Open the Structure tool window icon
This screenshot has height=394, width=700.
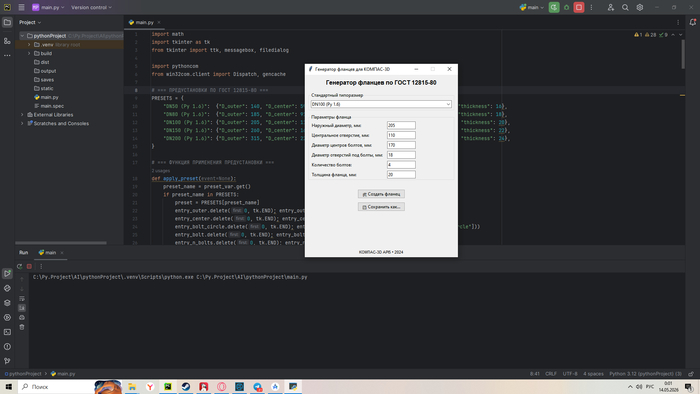tap(7, 41)
